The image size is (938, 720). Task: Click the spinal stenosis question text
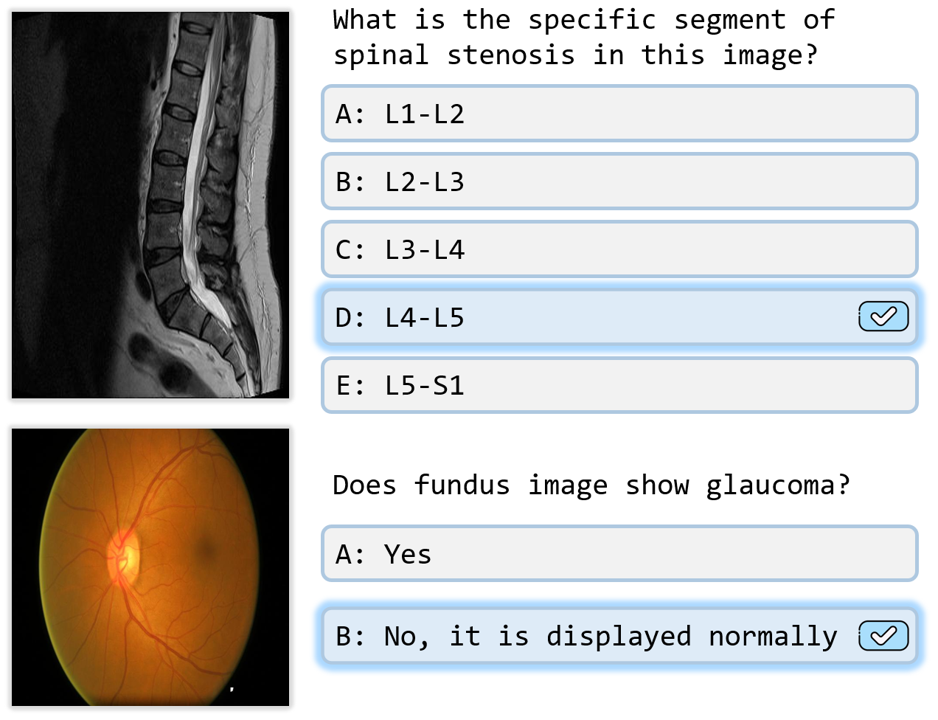tap(583, 37)
